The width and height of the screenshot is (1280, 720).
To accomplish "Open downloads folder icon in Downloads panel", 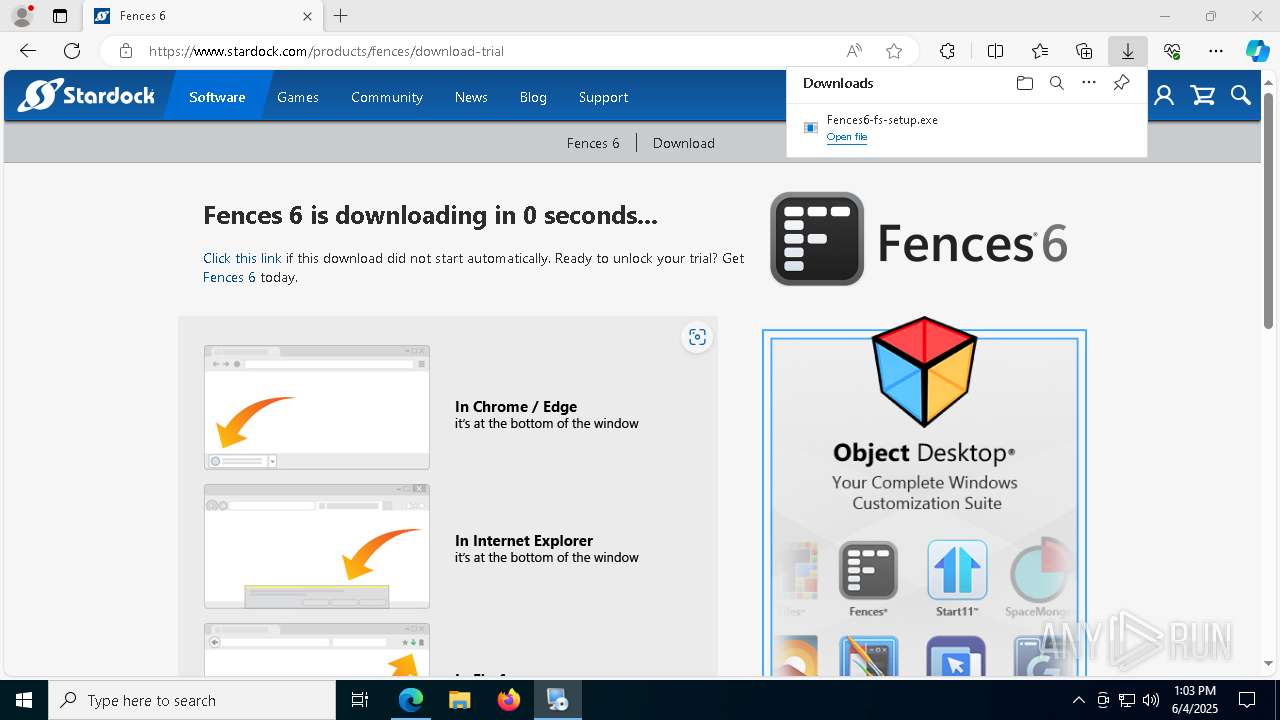I will click(1024, 83).
